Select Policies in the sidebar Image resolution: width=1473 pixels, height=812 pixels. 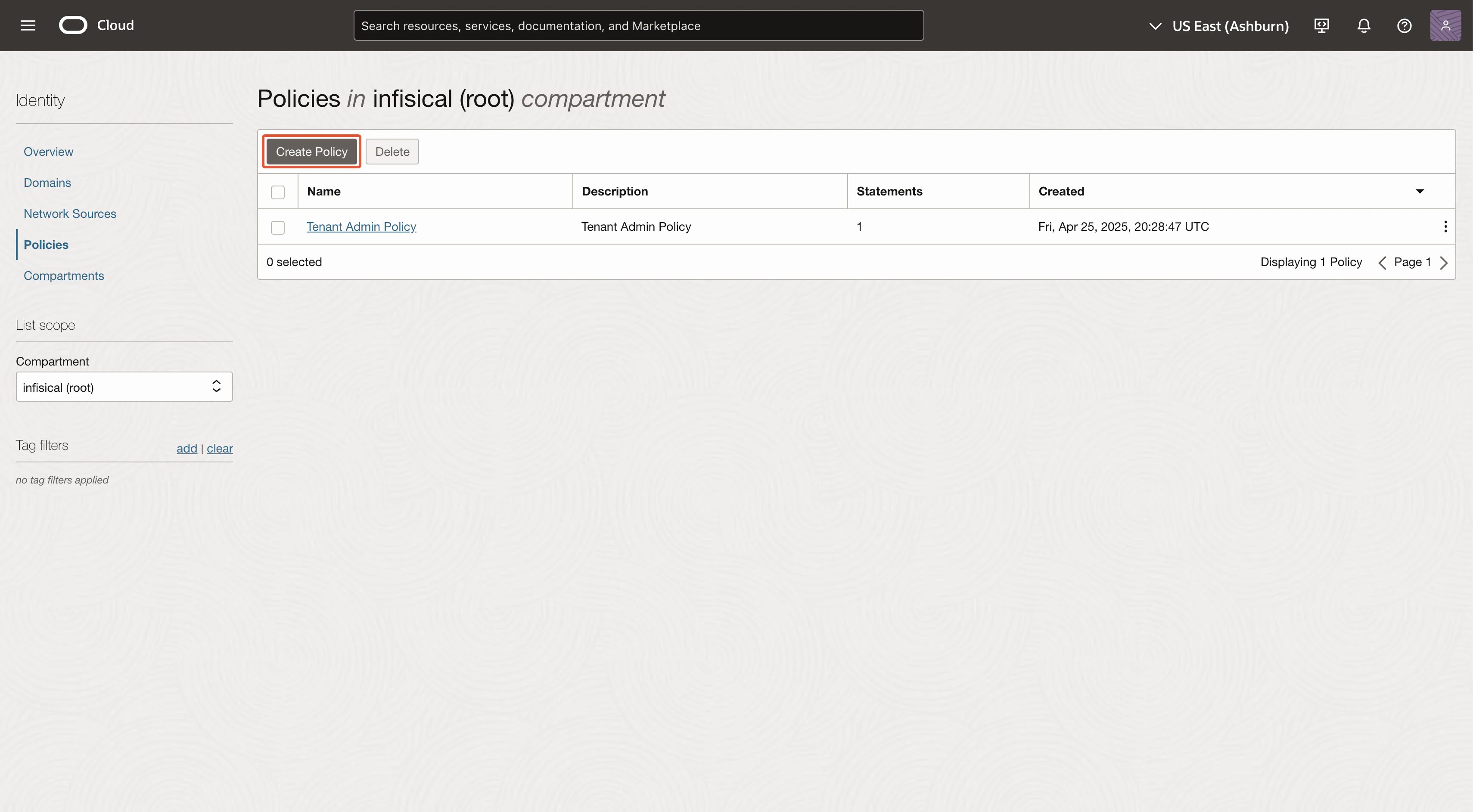pos(46,245)
